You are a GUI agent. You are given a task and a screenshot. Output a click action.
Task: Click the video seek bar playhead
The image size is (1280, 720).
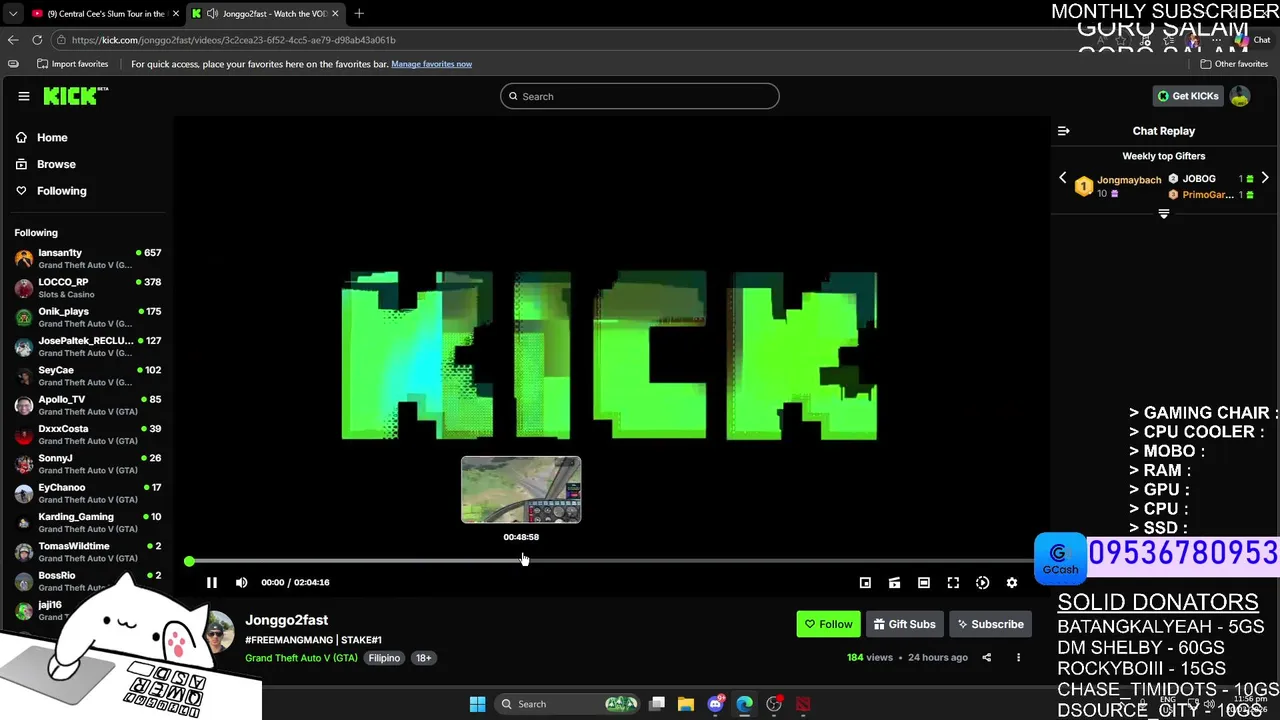(189, 561)
